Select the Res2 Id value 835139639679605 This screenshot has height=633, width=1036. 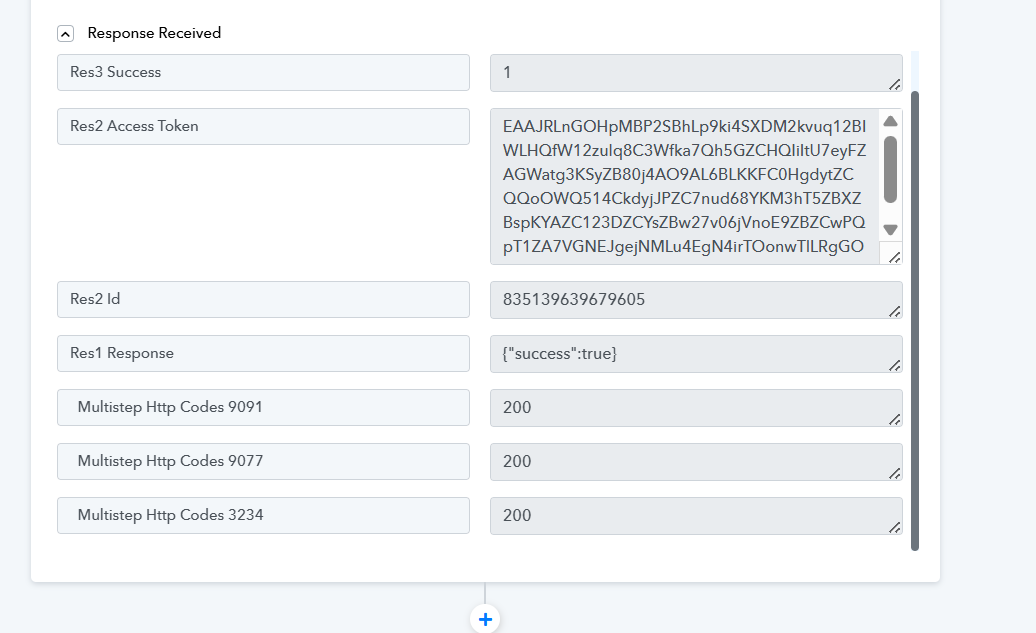click(x=690, y=300)
